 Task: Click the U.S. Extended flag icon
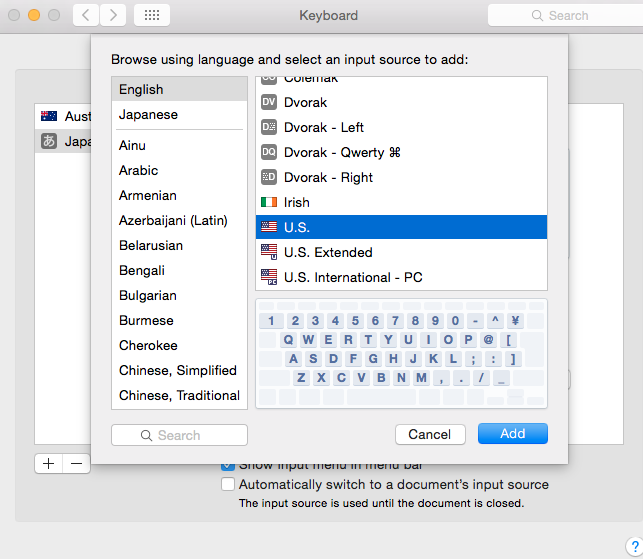pyautogui.click(x=268, y=252)
